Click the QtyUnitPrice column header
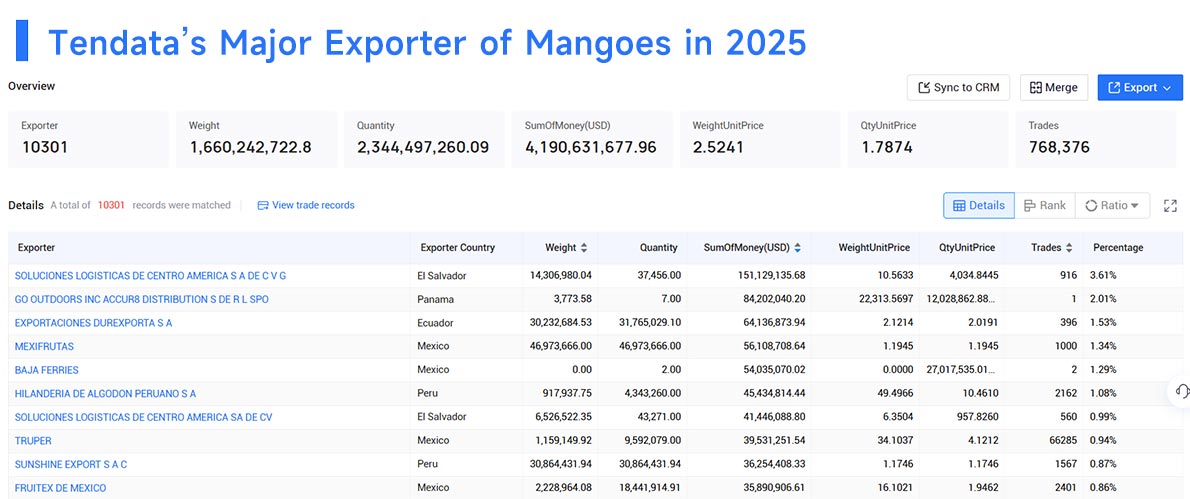The height and width of the screenshot is (499, 1190). tap(968, 247)
